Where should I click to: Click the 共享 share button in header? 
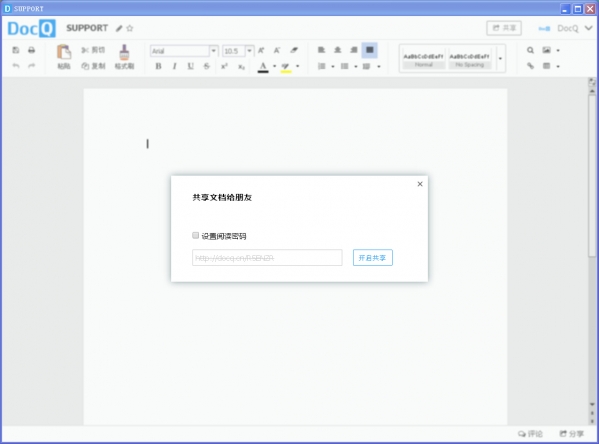(504, 28)
